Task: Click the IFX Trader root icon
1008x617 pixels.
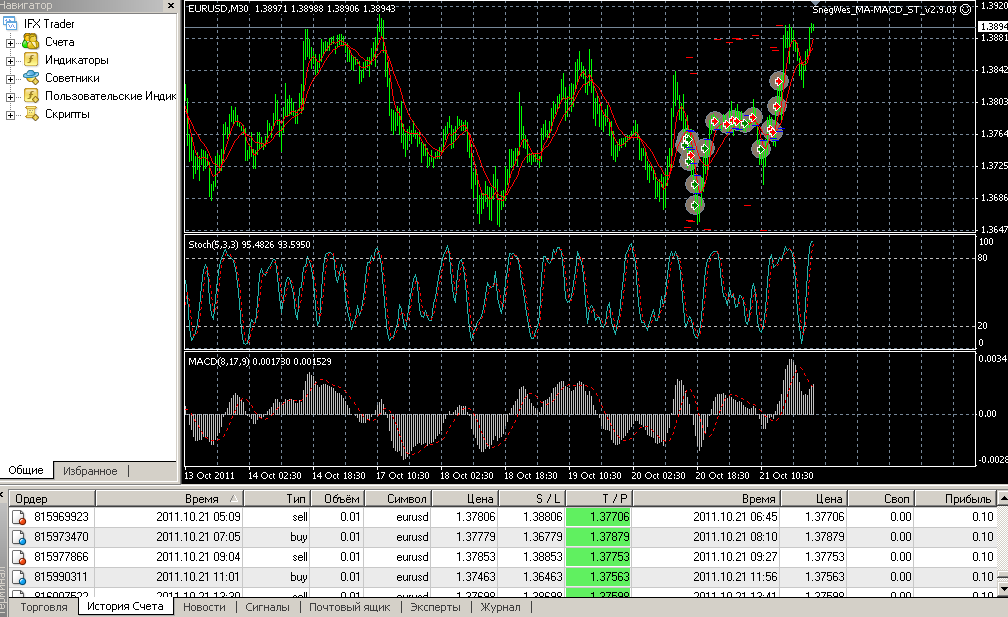Action: pos(11,23)
